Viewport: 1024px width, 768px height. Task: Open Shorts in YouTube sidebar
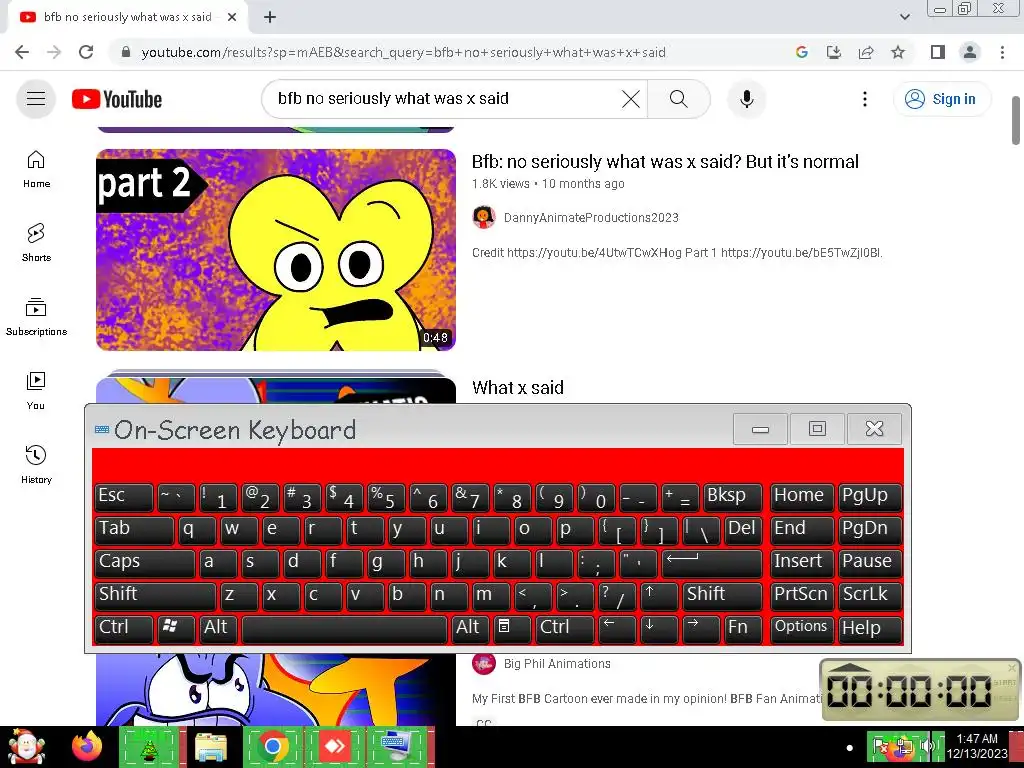point(36,243)
